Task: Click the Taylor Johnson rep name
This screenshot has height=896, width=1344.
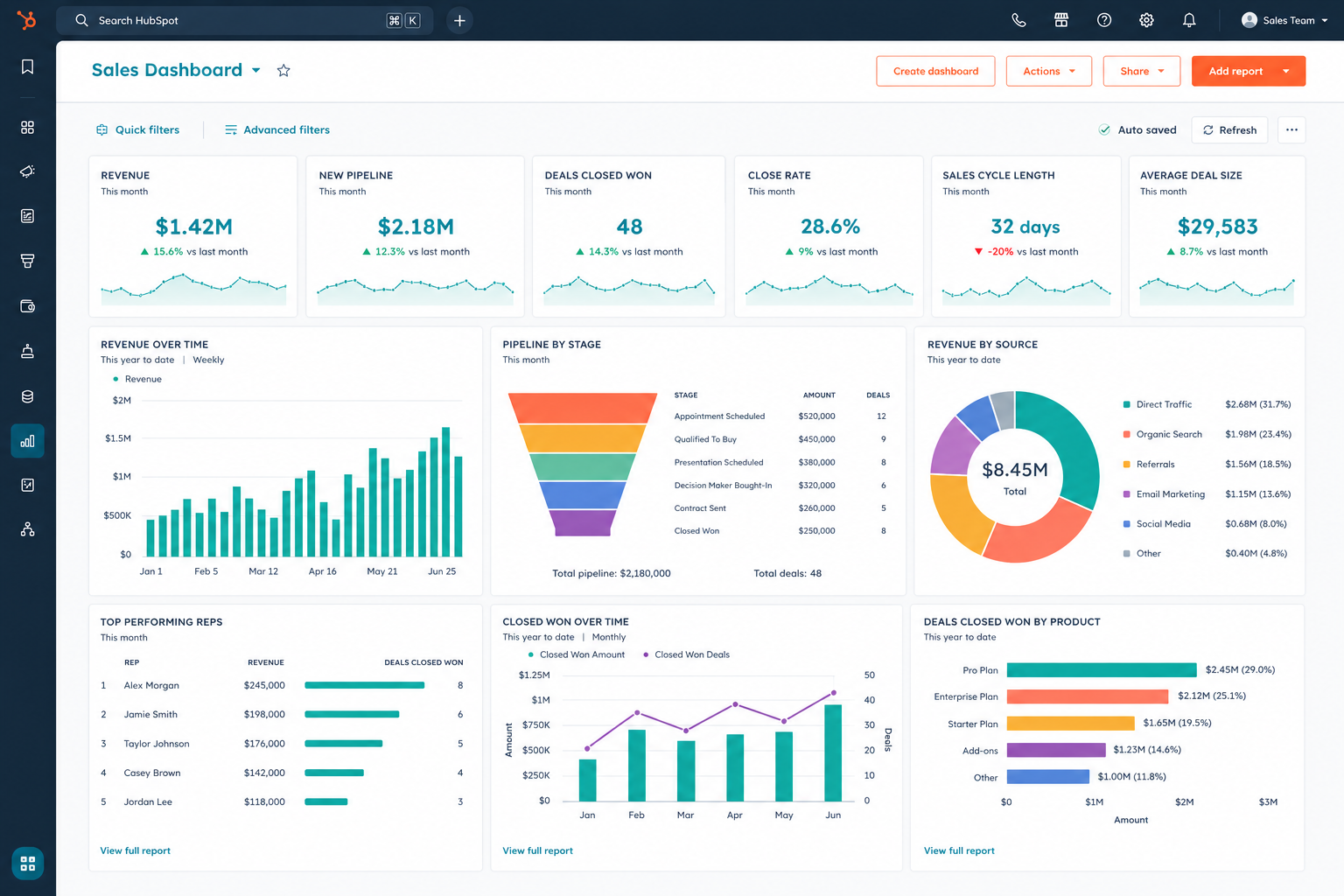Action: click(x=157, y=744)
